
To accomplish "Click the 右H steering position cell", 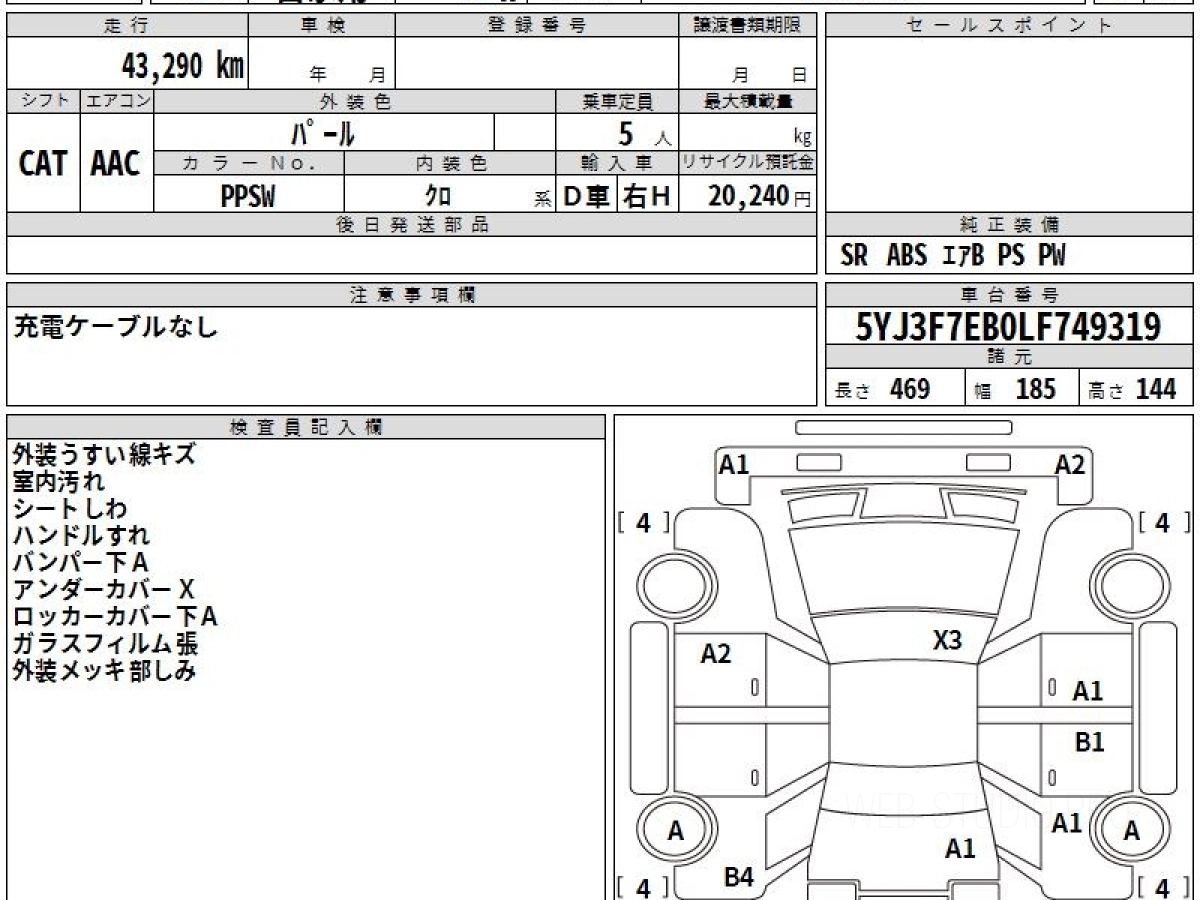I will tap(647, 197).
